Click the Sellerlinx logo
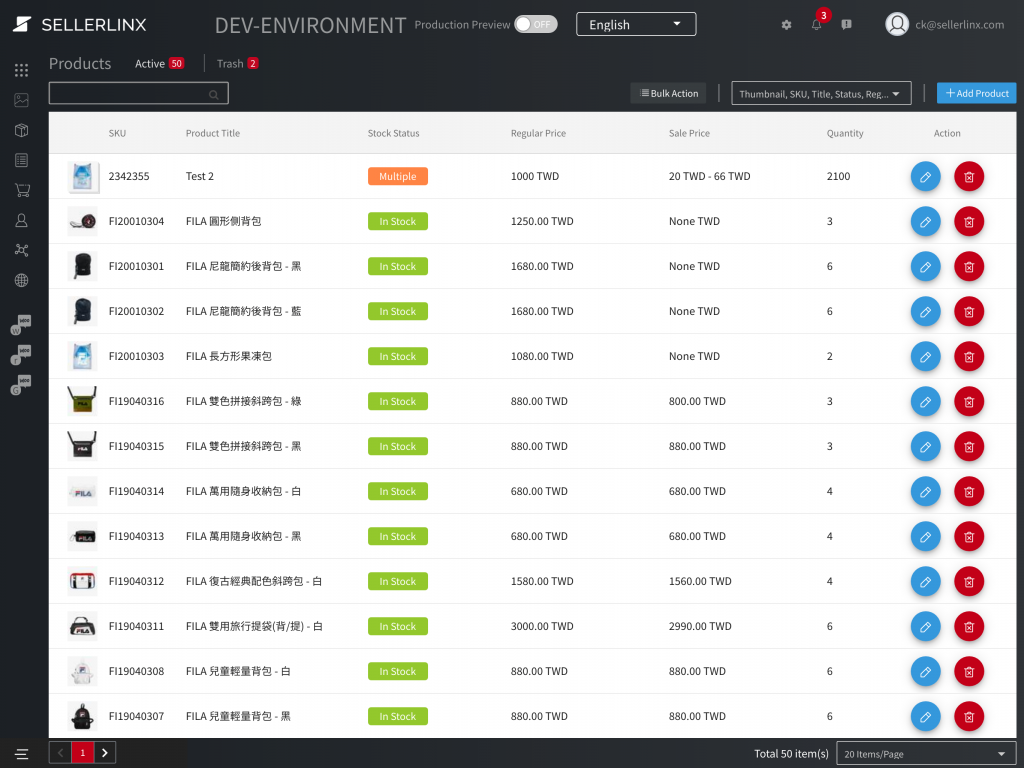1024x768 pixels. point(79,25)
